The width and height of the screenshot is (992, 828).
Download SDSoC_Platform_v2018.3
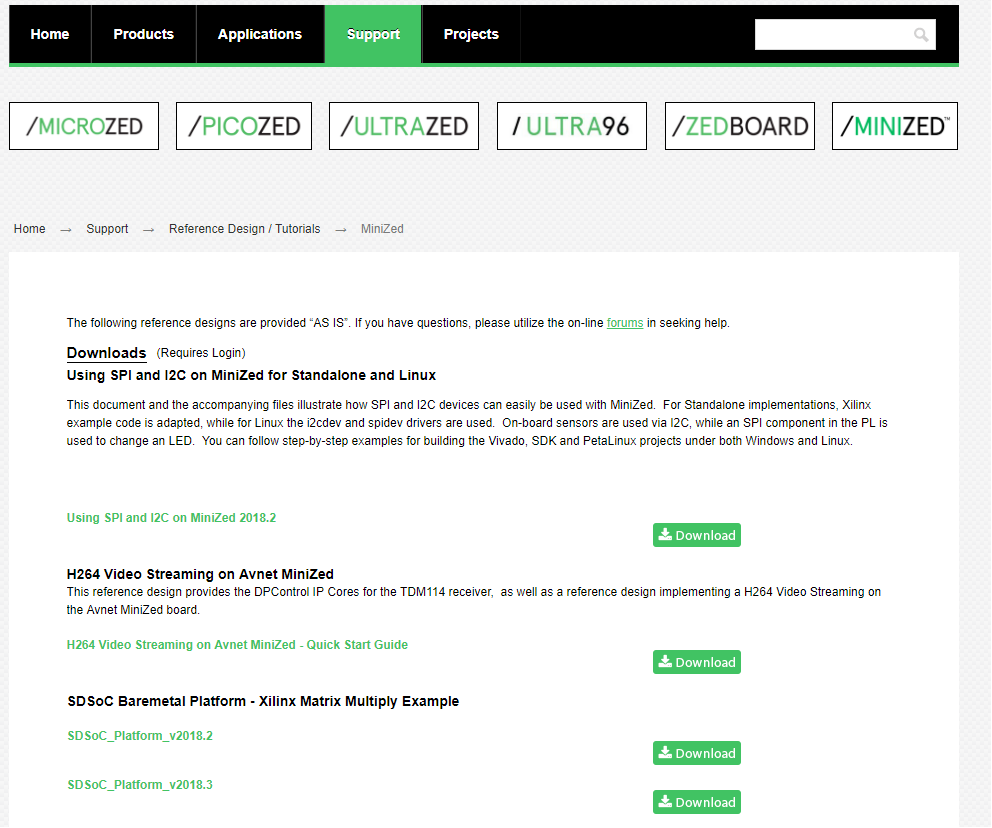(697, 802)
